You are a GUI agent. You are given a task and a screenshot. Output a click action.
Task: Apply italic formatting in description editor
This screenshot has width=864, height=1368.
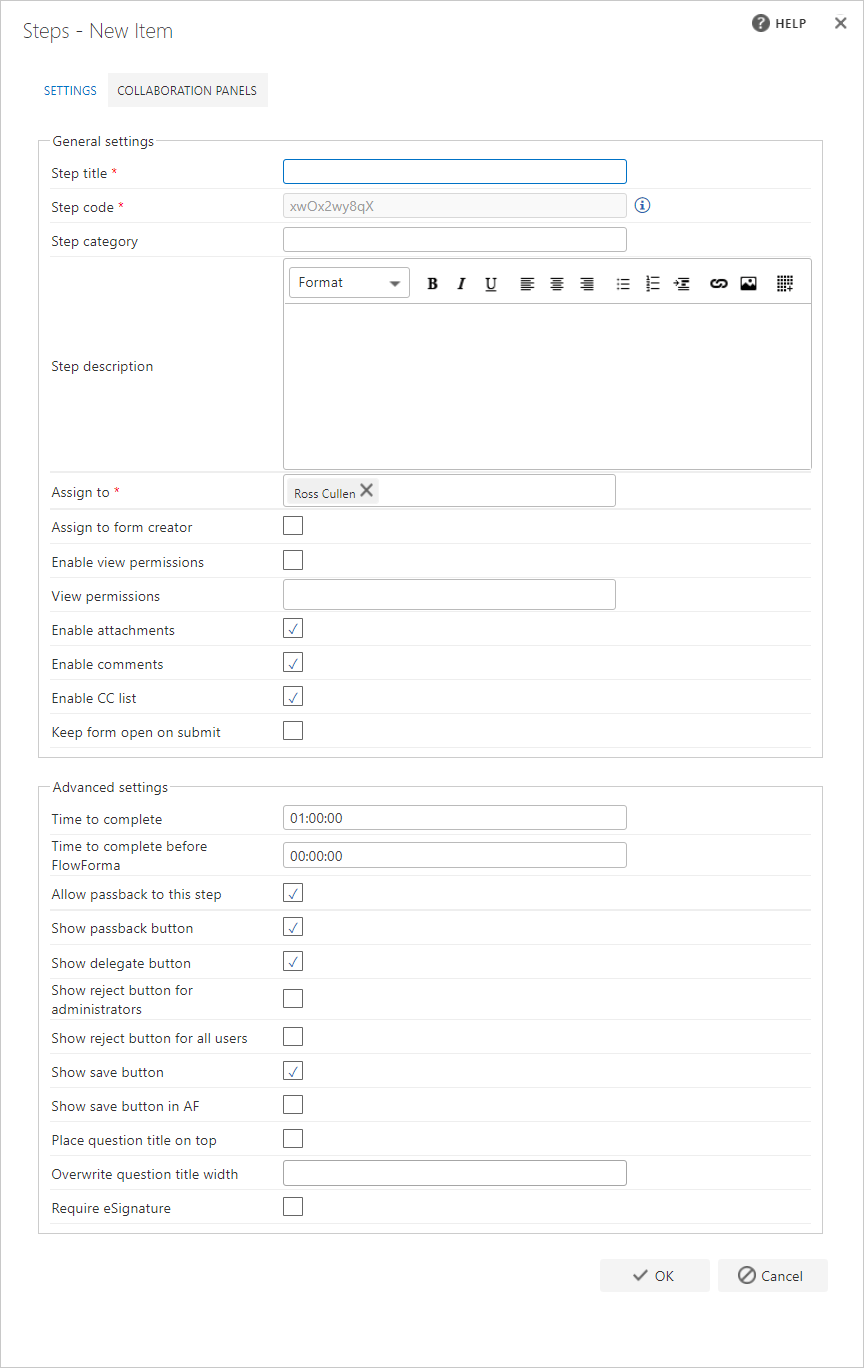(x=461, y=283)
